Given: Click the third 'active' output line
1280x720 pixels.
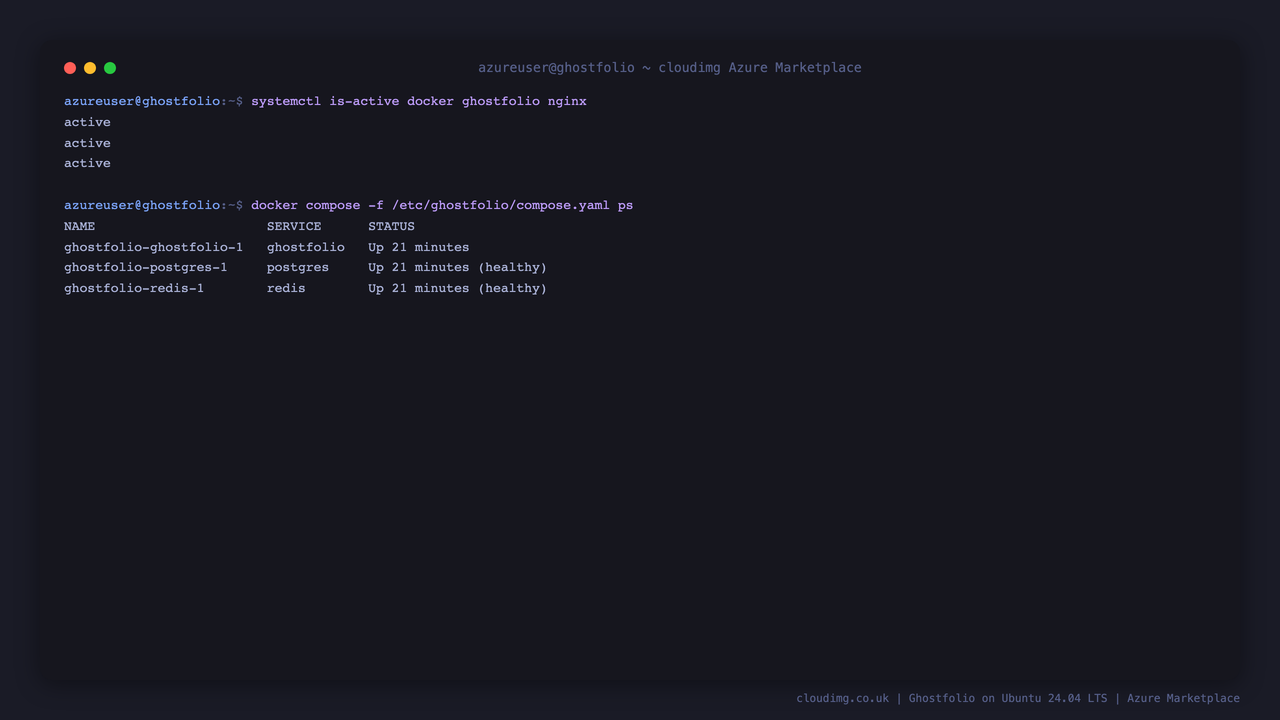Looking at the screenshot, I should pos(87,163).
